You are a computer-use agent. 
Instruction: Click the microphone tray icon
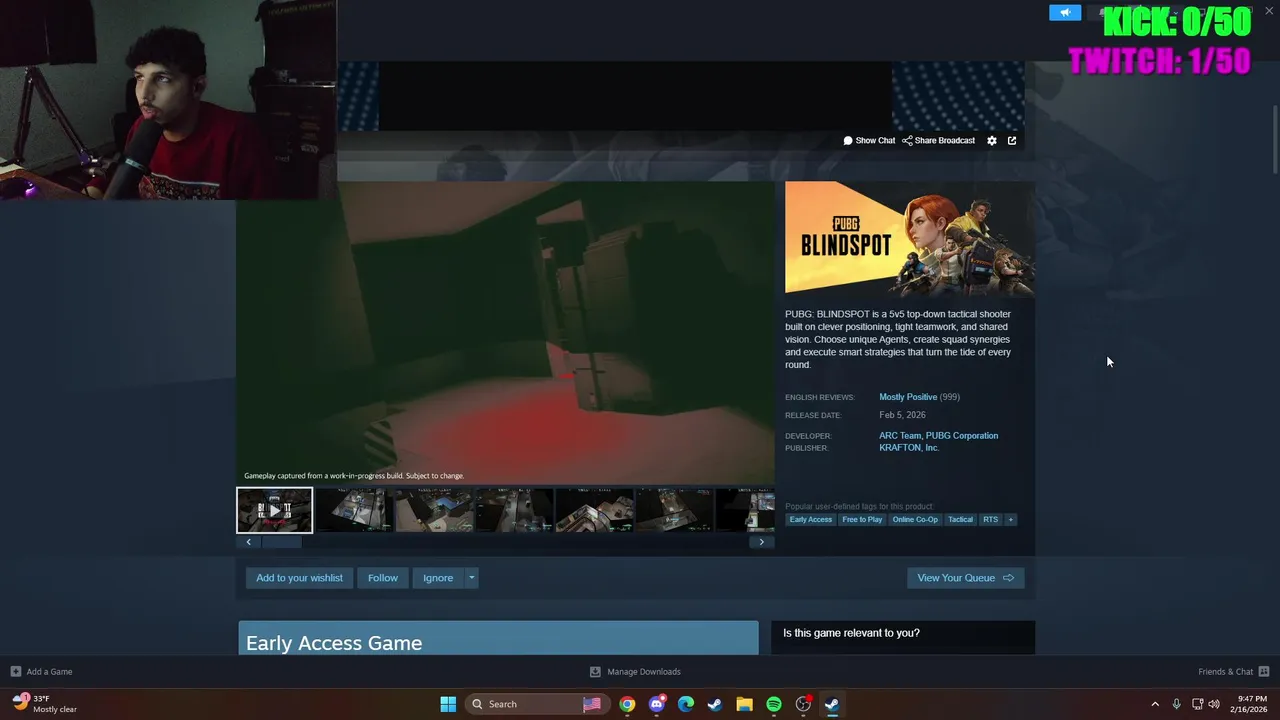tap(1177, 704)
